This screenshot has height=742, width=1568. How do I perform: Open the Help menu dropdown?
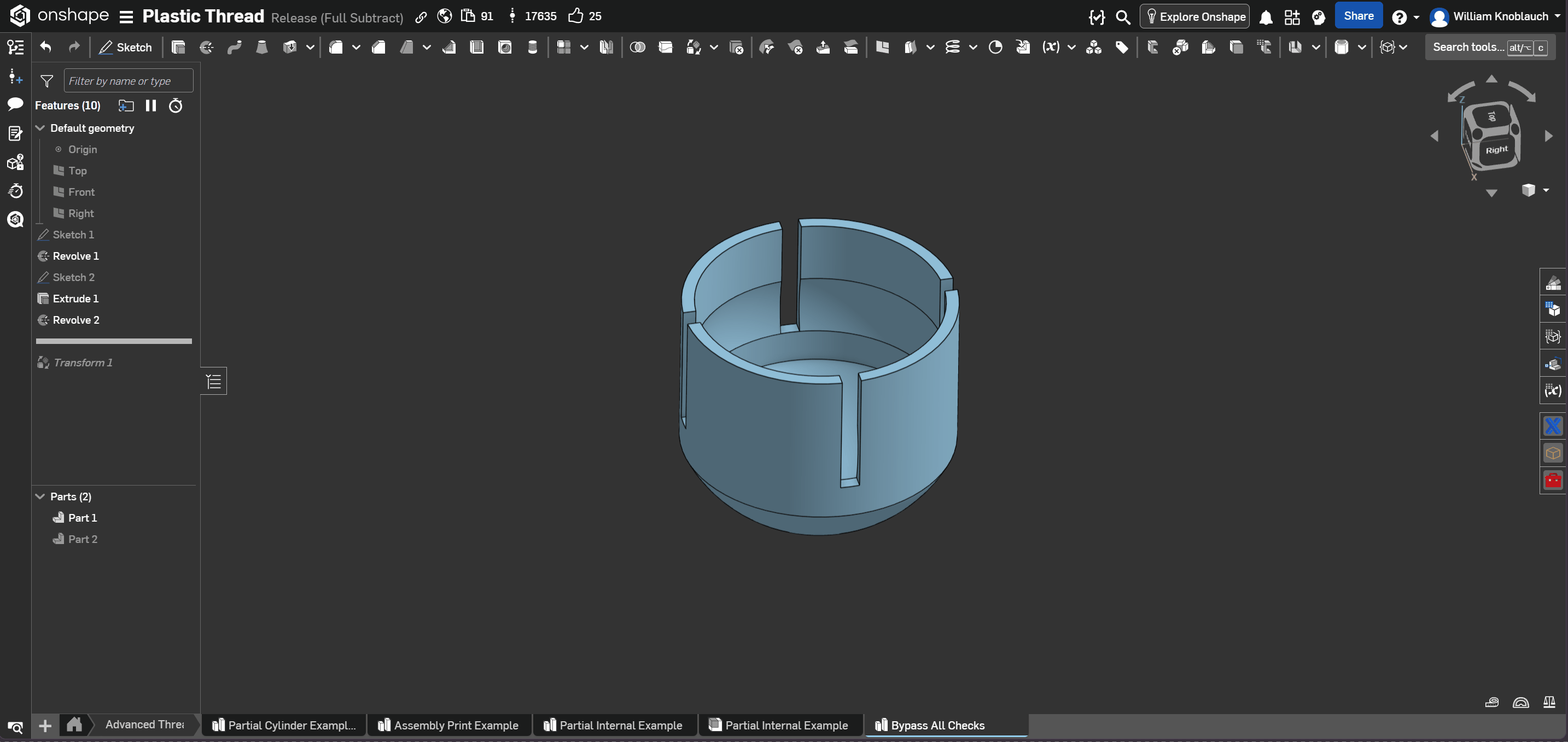[x=1406, y=17]
